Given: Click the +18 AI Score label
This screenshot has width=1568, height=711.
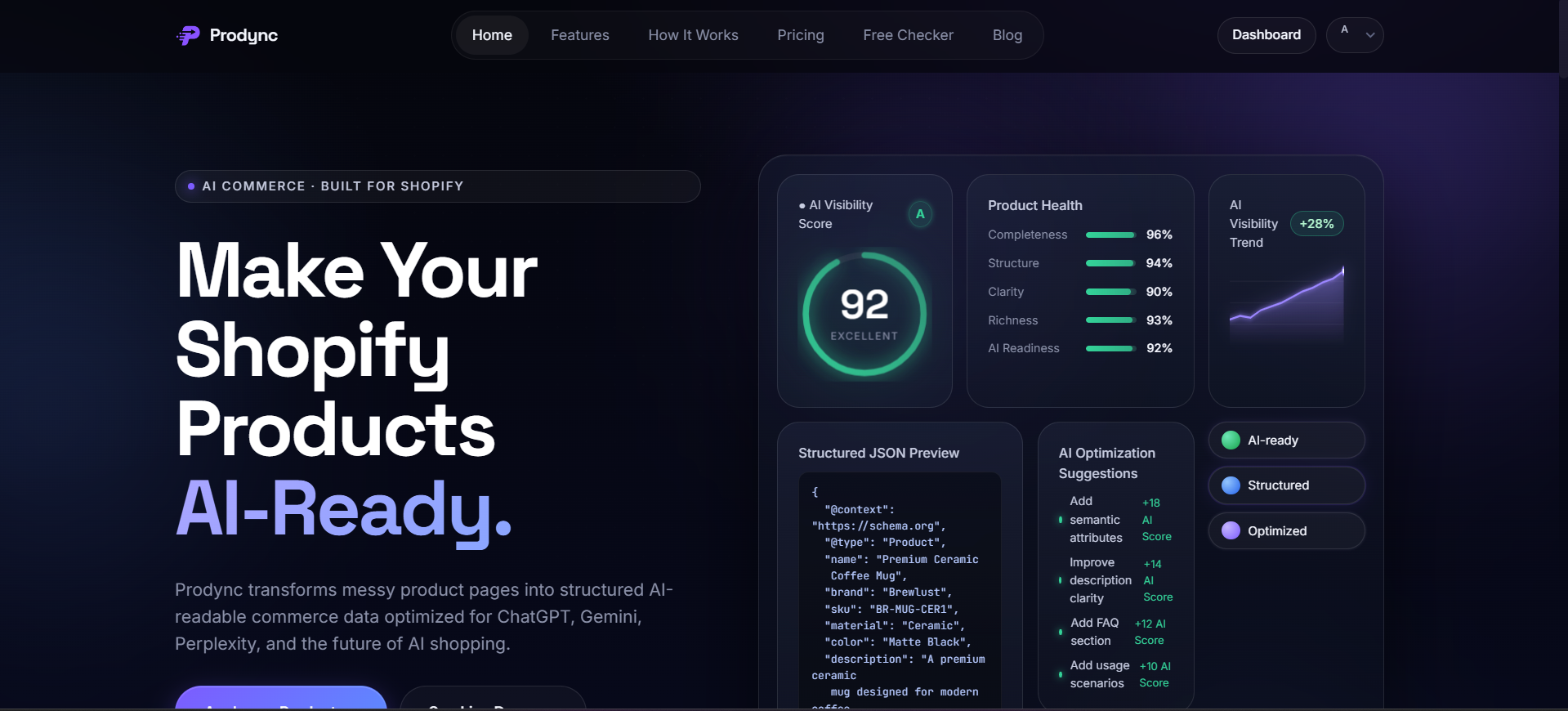Looking at the screenshot, I should [1156, 520].
